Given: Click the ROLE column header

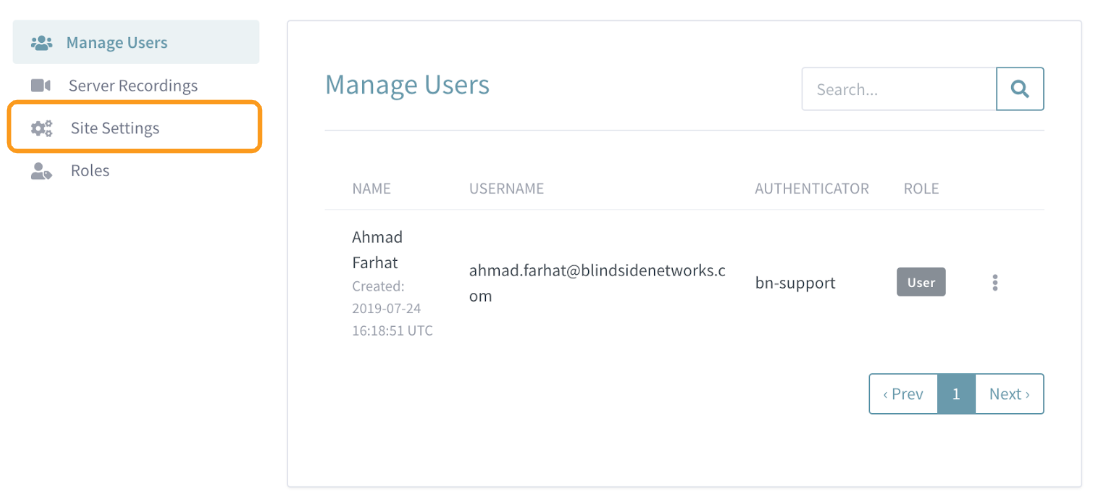Looking at the screenshot, I should coord(921,189).
